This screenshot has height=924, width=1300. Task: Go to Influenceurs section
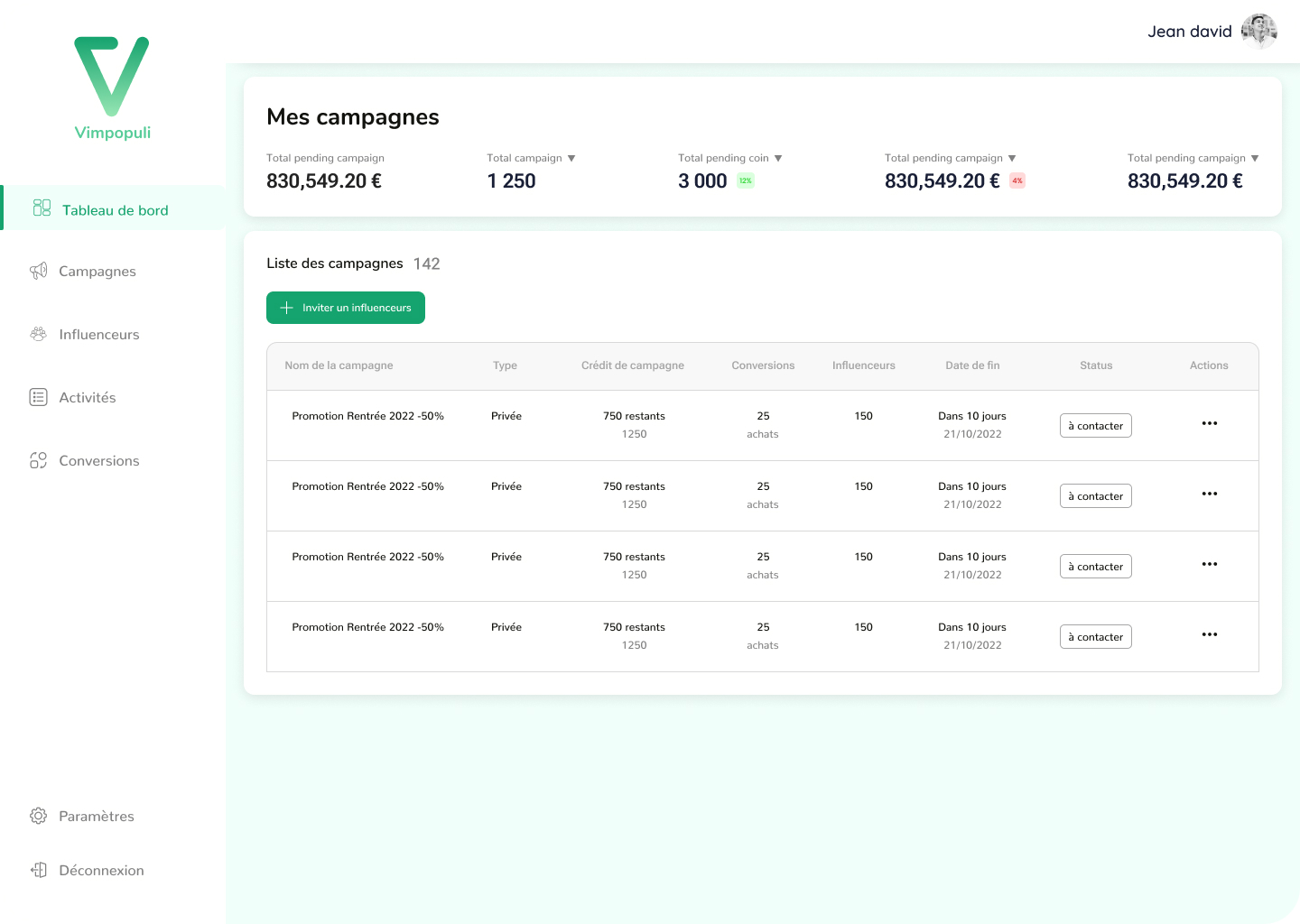point(99,334)
